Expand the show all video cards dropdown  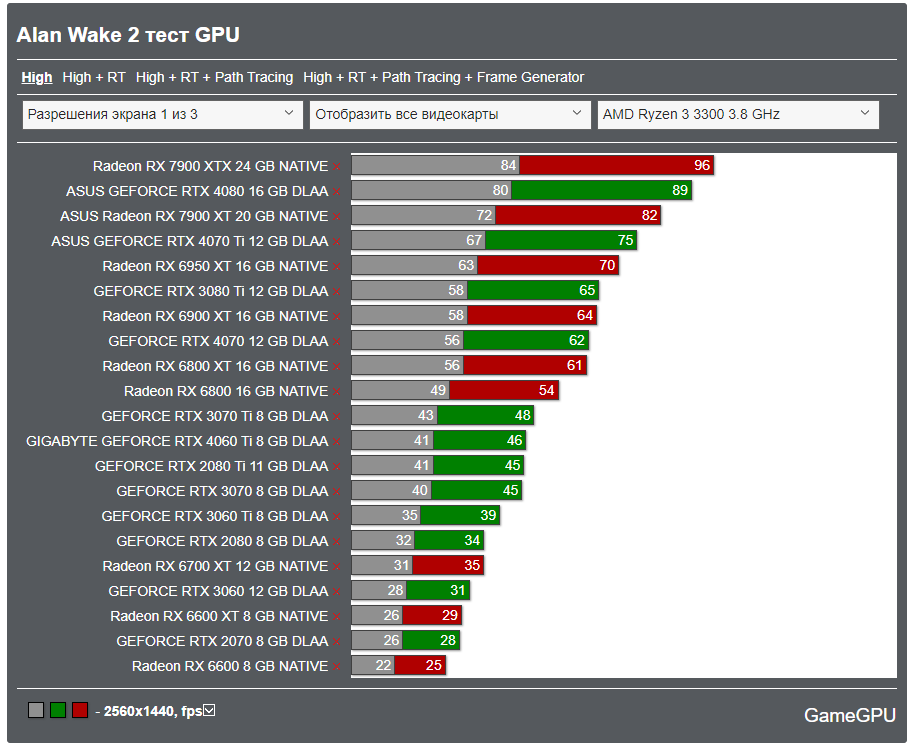[450, 114]
